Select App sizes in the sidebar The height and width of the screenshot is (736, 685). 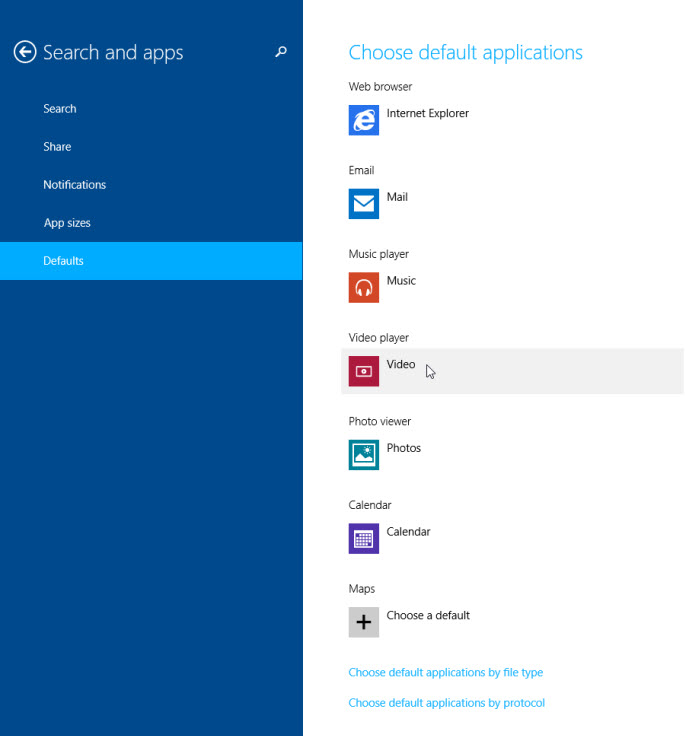67,223
